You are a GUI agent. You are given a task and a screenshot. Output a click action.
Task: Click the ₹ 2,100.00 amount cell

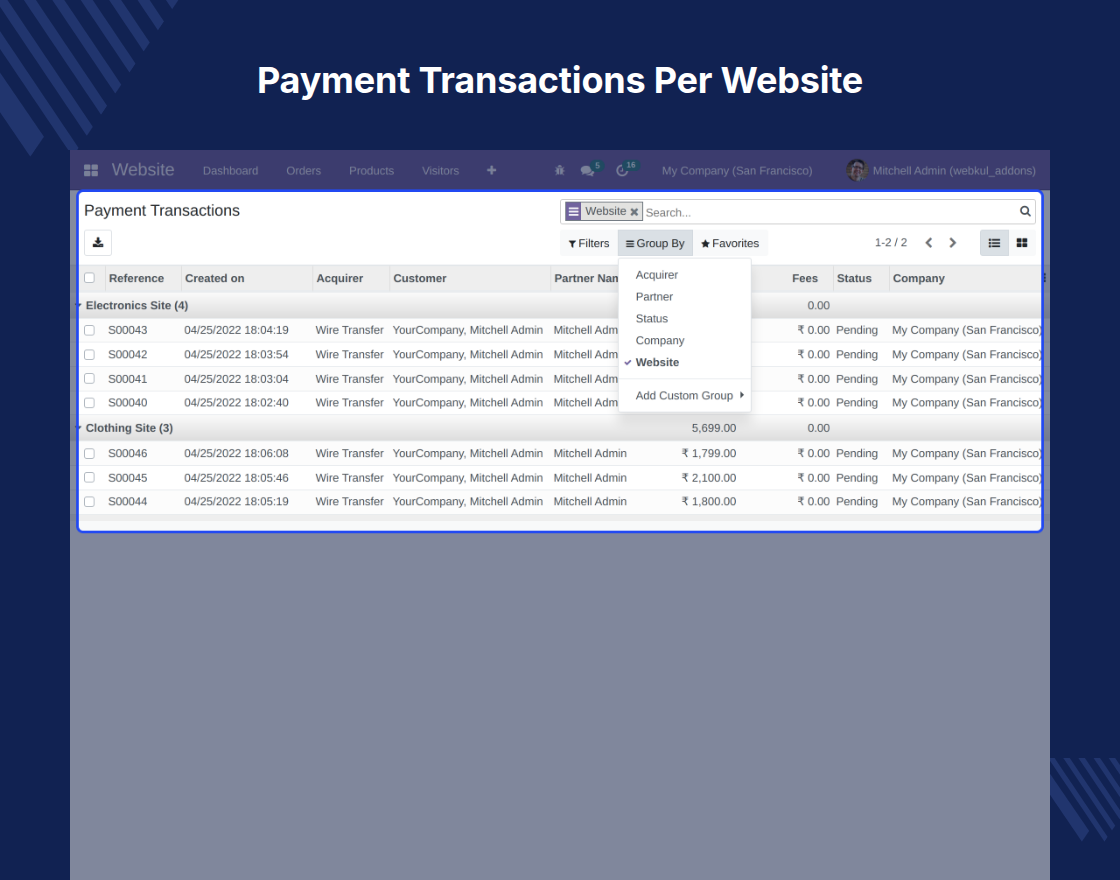[709, 478]
